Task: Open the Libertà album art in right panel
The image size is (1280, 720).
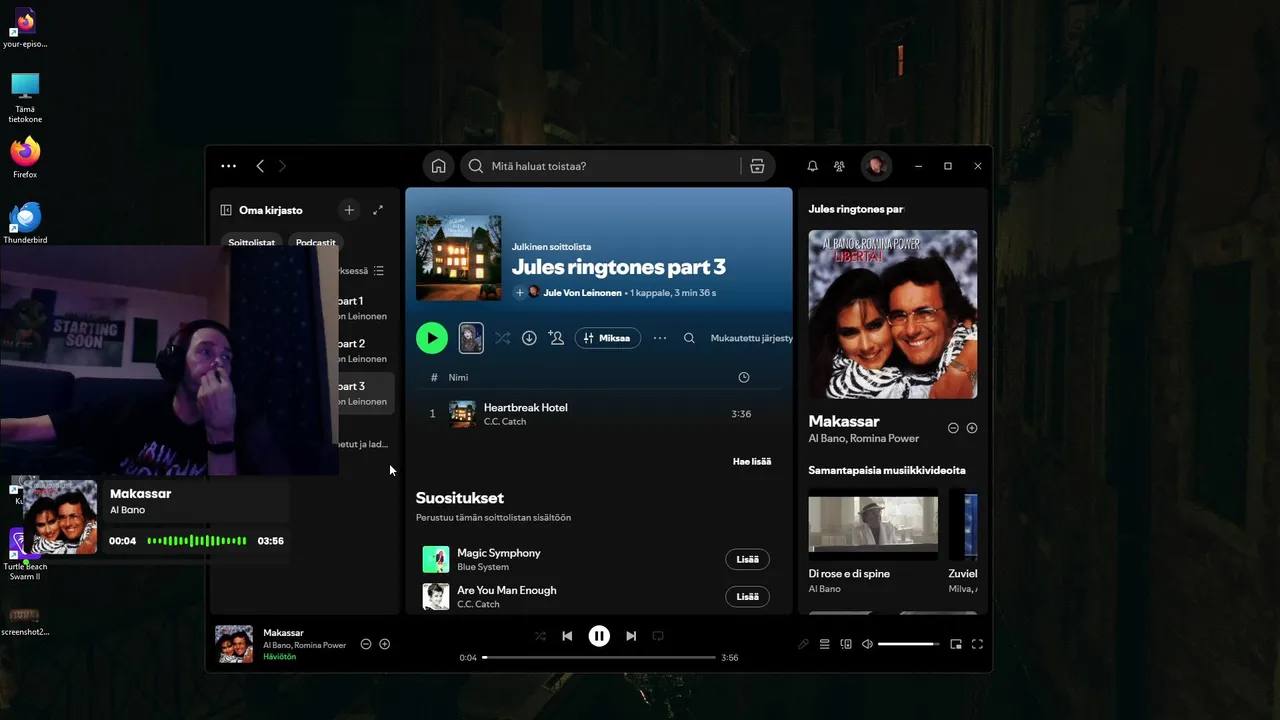Action: pyautogui.click(x=893, y=314)
